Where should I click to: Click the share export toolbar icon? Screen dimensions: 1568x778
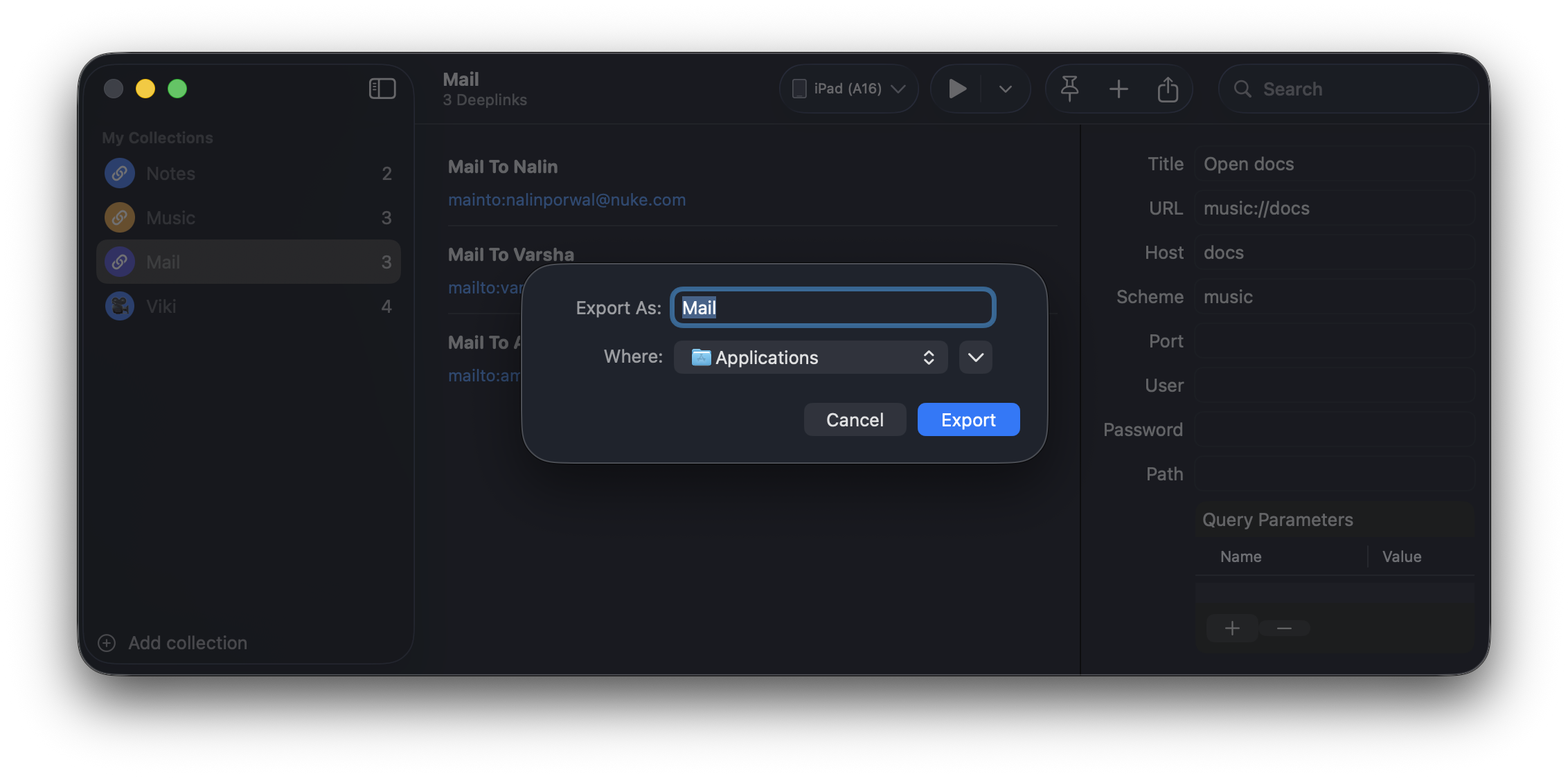[x=1168, y=89]
